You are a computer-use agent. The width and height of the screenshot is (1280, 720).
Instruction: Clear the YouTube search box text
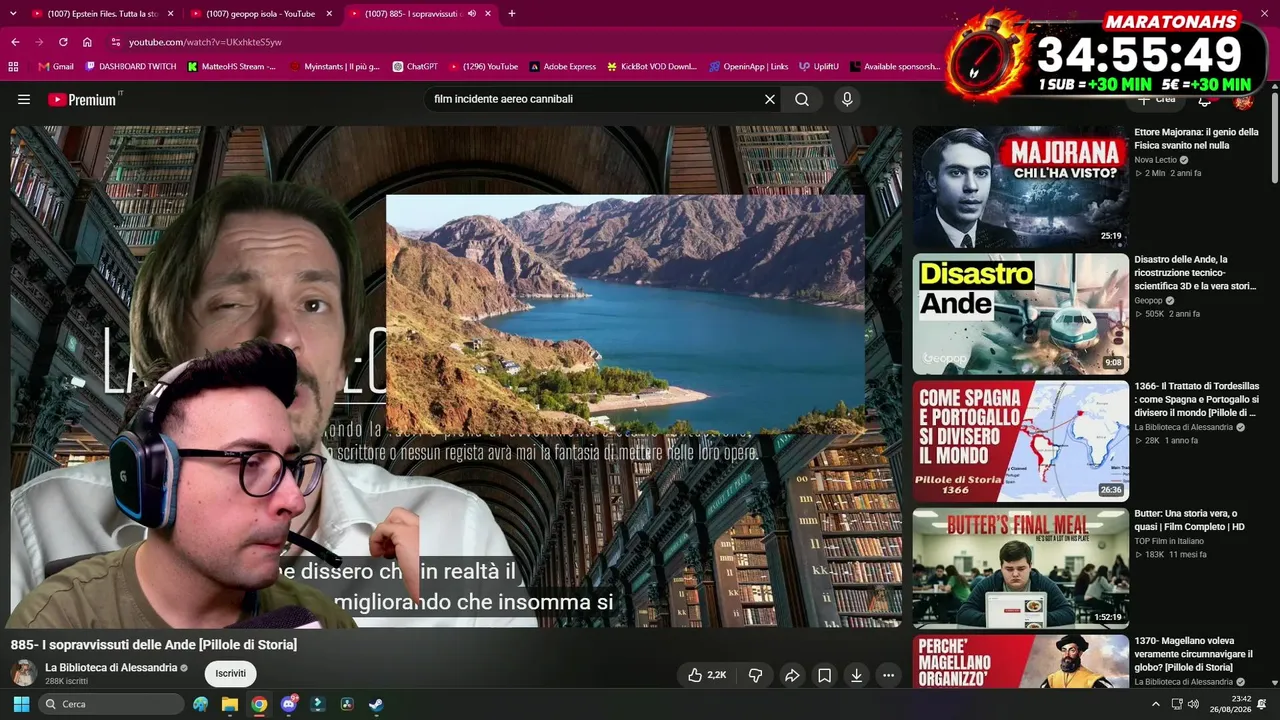tap(770, 100)
